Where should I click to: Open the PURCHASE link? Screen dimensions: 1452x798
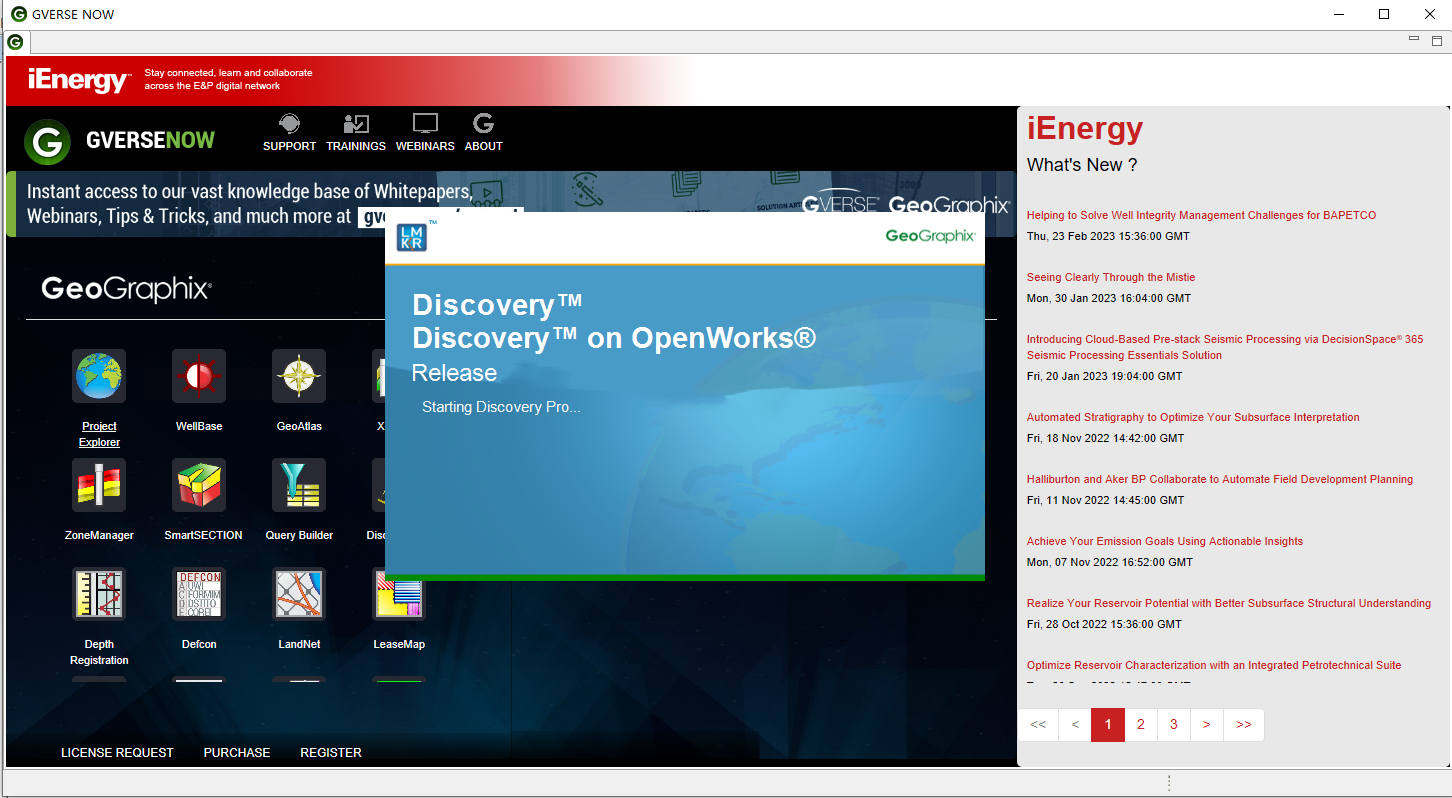pos(237,753)
